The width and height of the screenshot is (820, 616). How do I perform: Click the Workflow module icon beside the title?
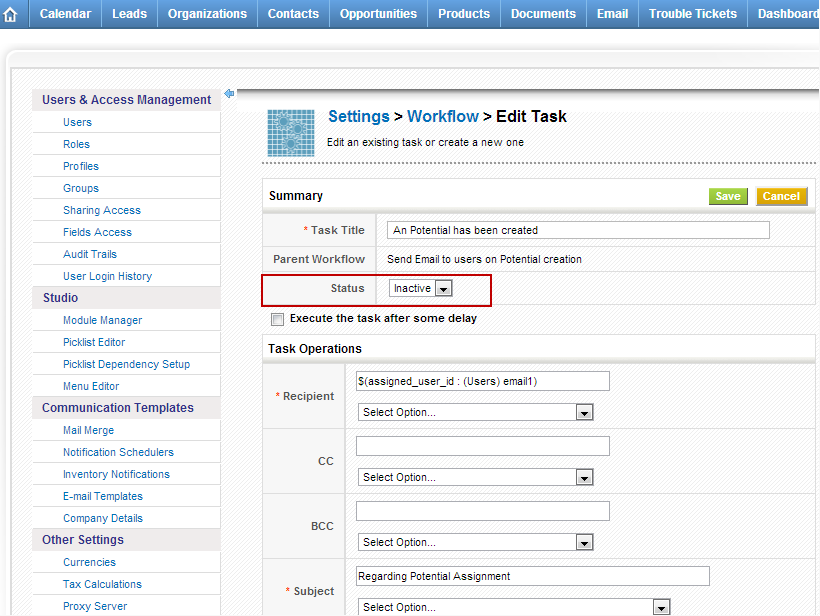tap(291, 132)
